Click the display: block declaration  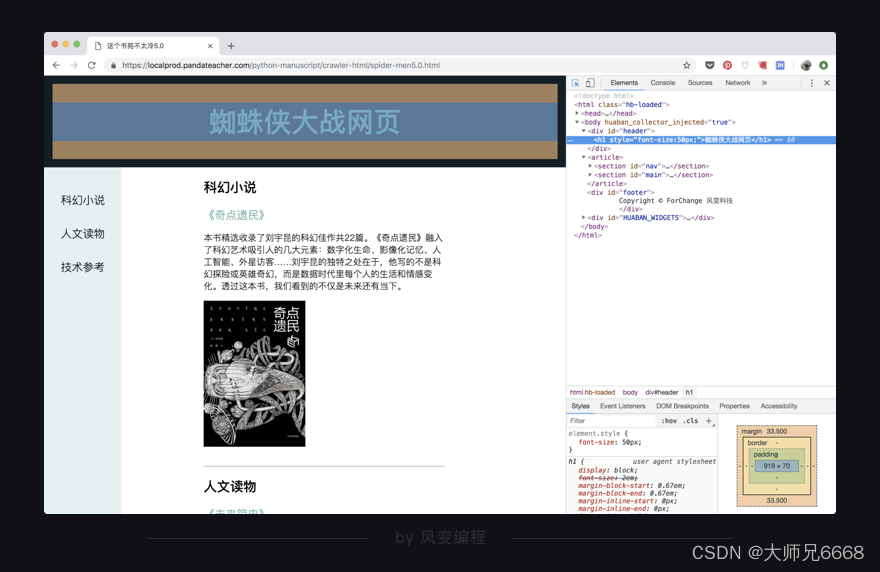click(608, 470)
